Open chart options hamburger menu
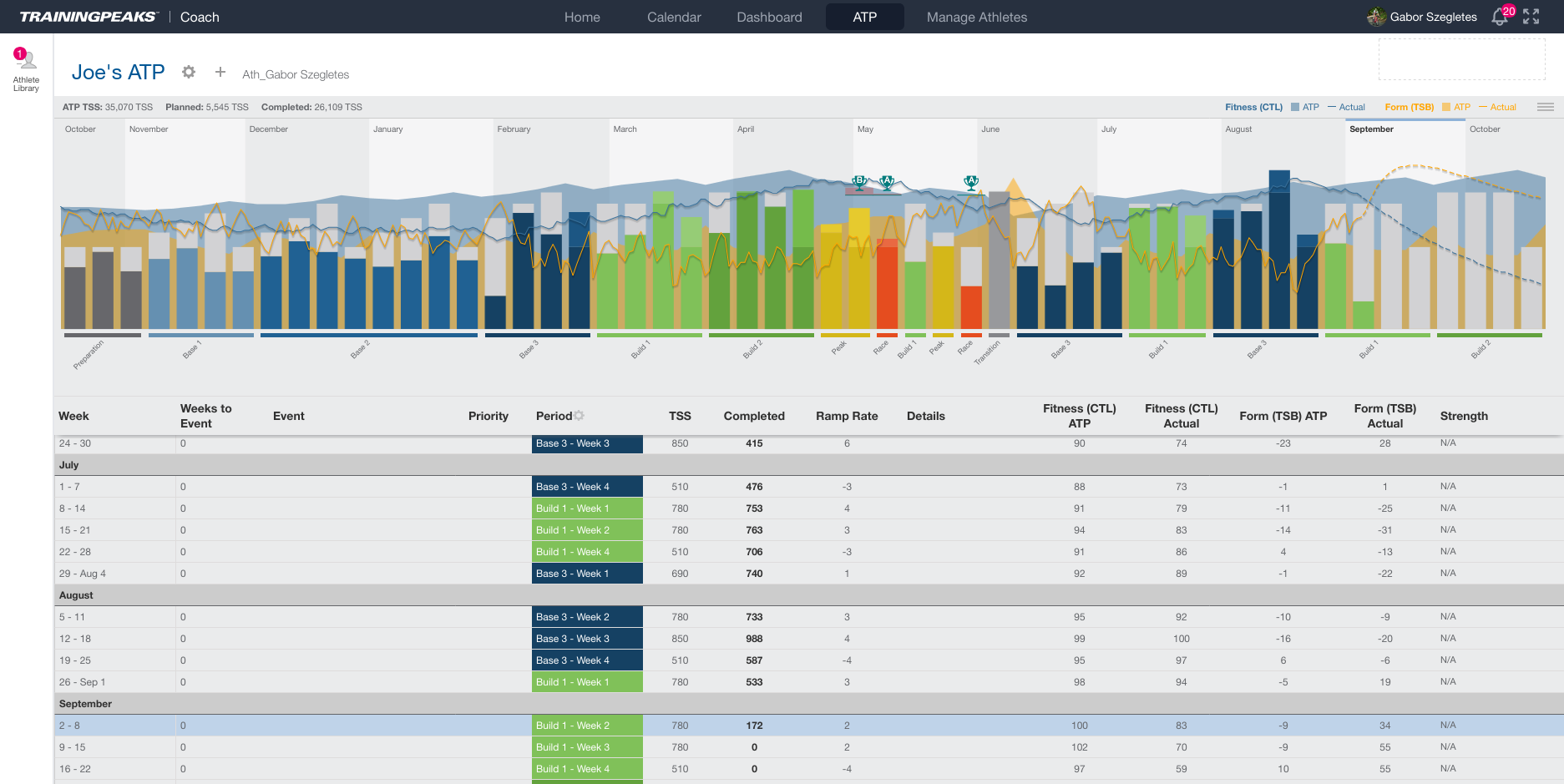 coord(1545,107)
